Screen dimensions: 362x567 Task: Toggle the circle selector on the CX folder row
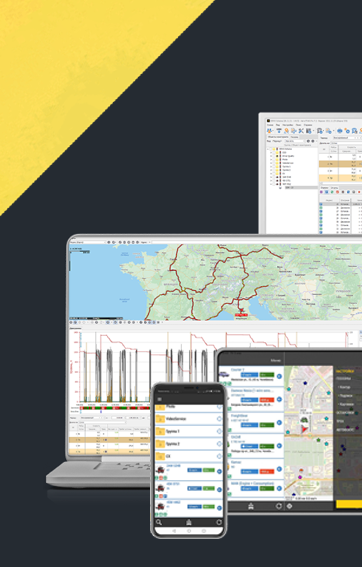219,456
